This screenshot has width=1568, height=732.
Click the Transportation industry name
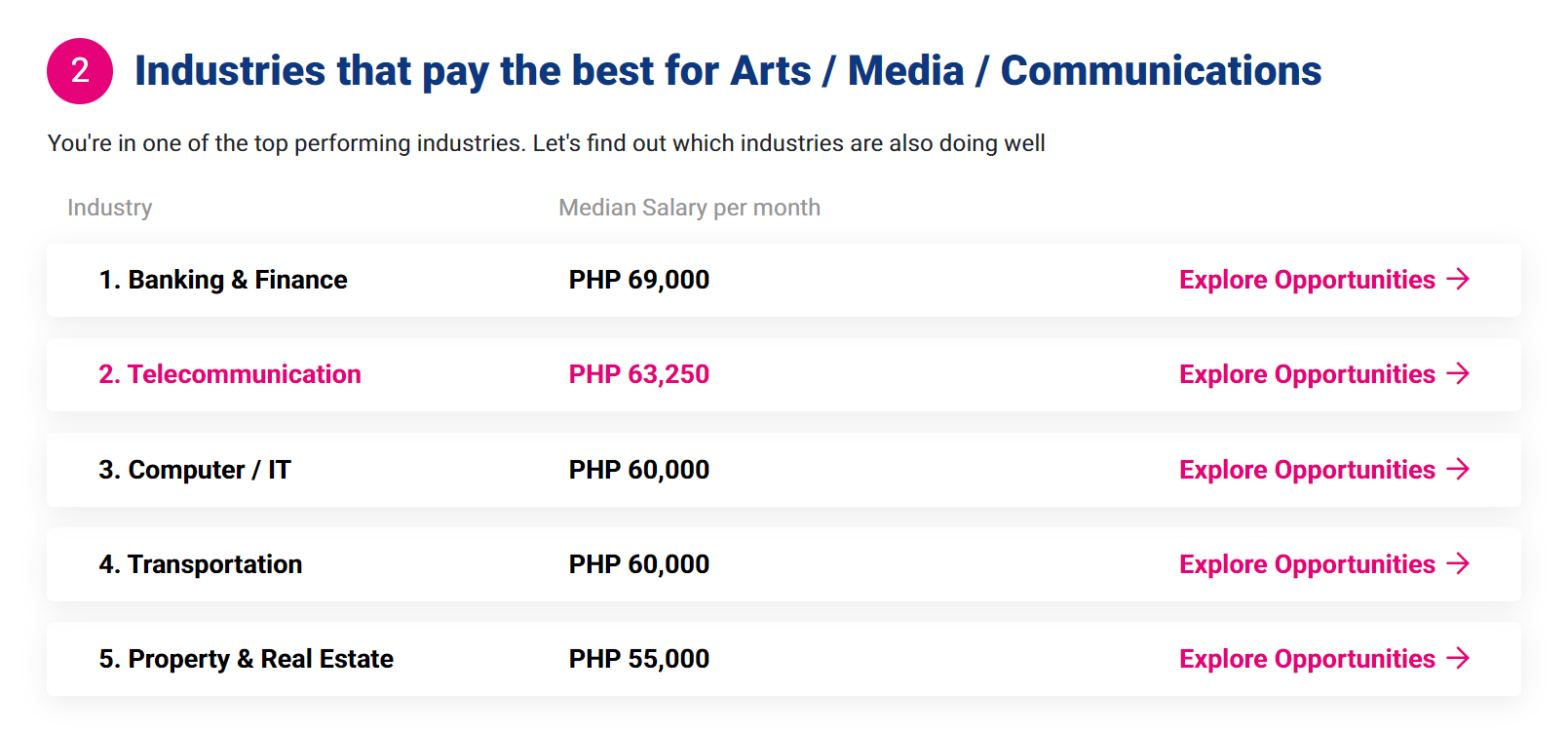tap(201, 564)
